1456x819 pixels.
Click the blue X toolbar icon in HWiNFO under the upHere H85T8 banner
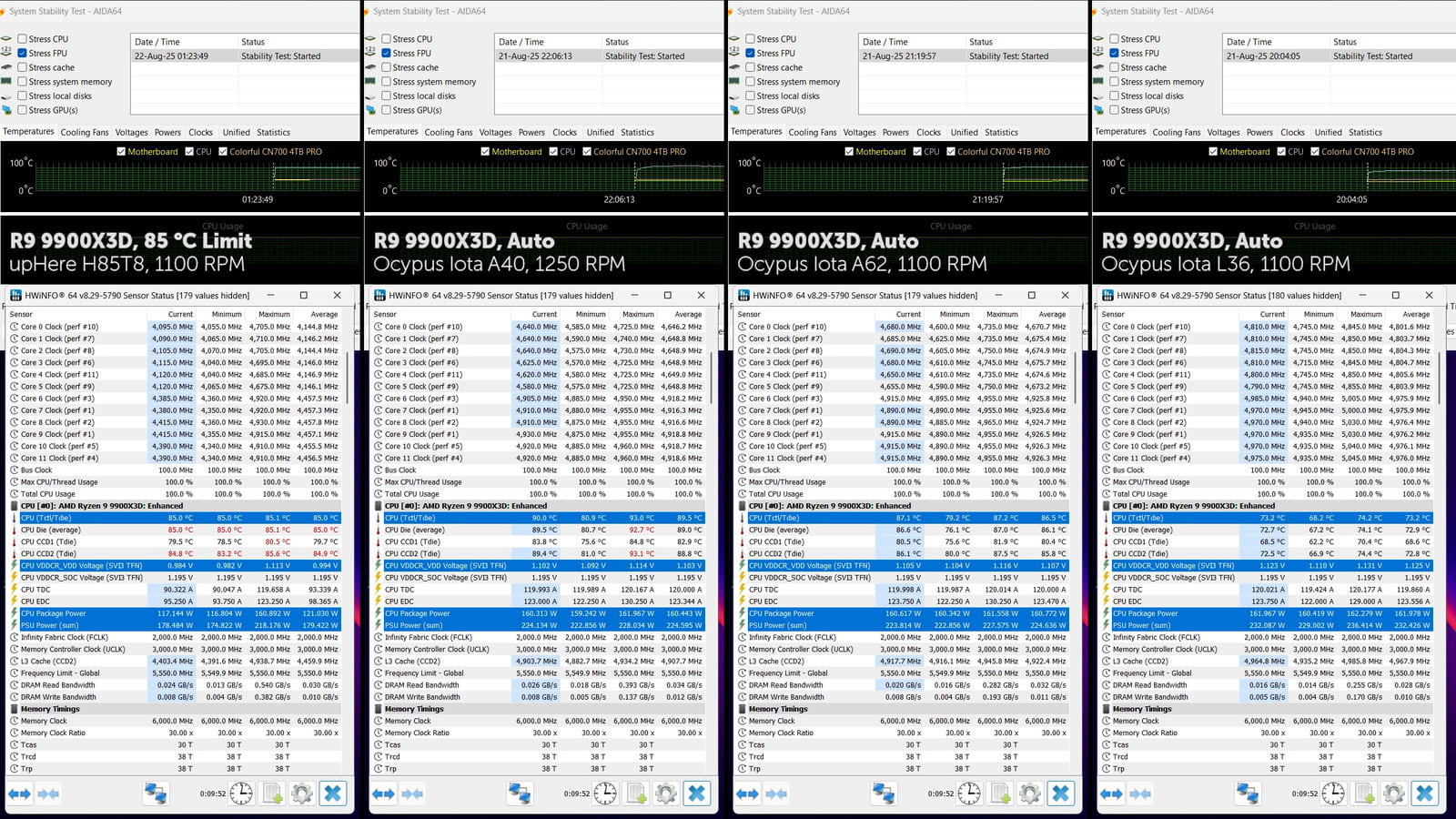333,794
